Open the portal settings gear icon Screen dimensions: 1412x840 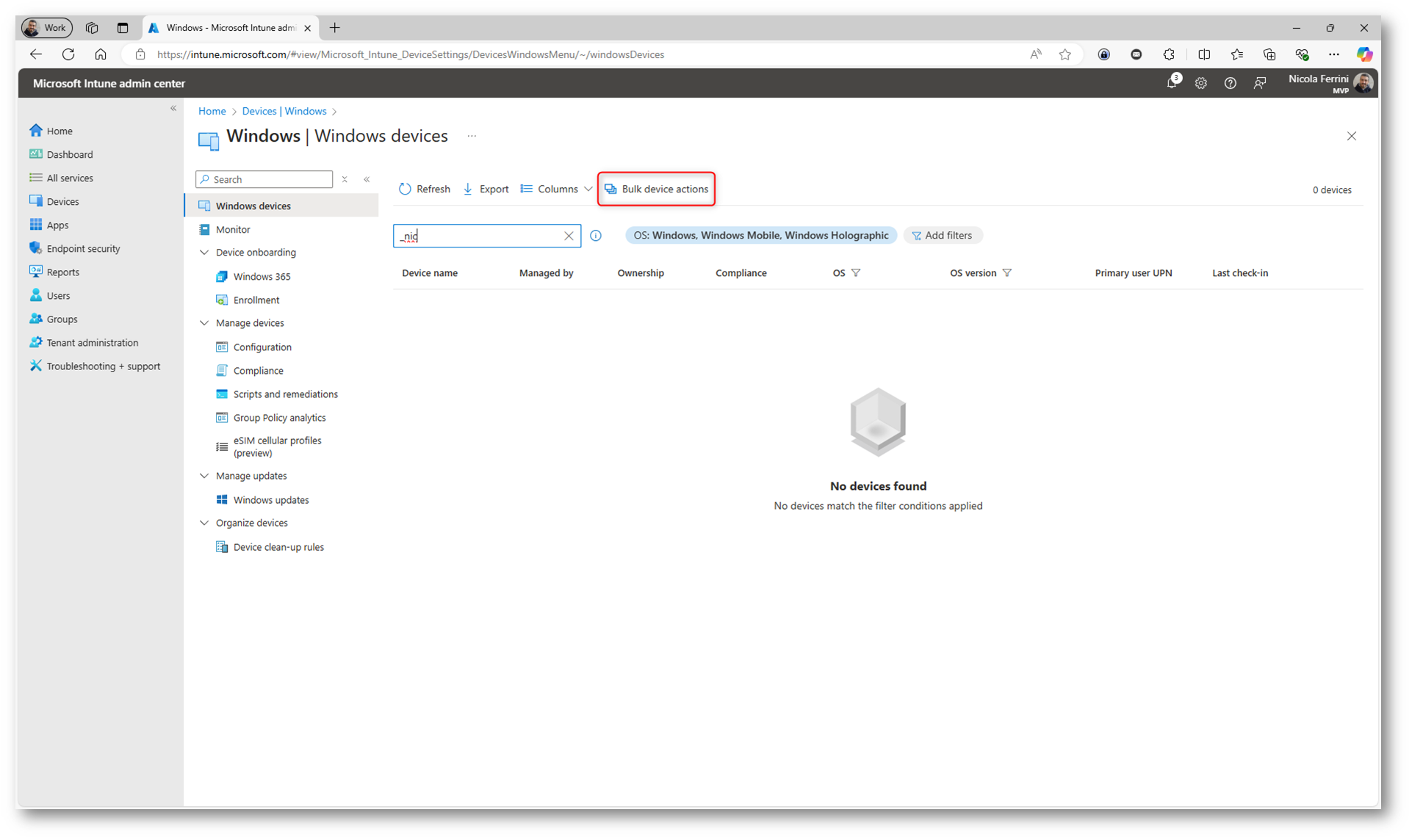1200,84
